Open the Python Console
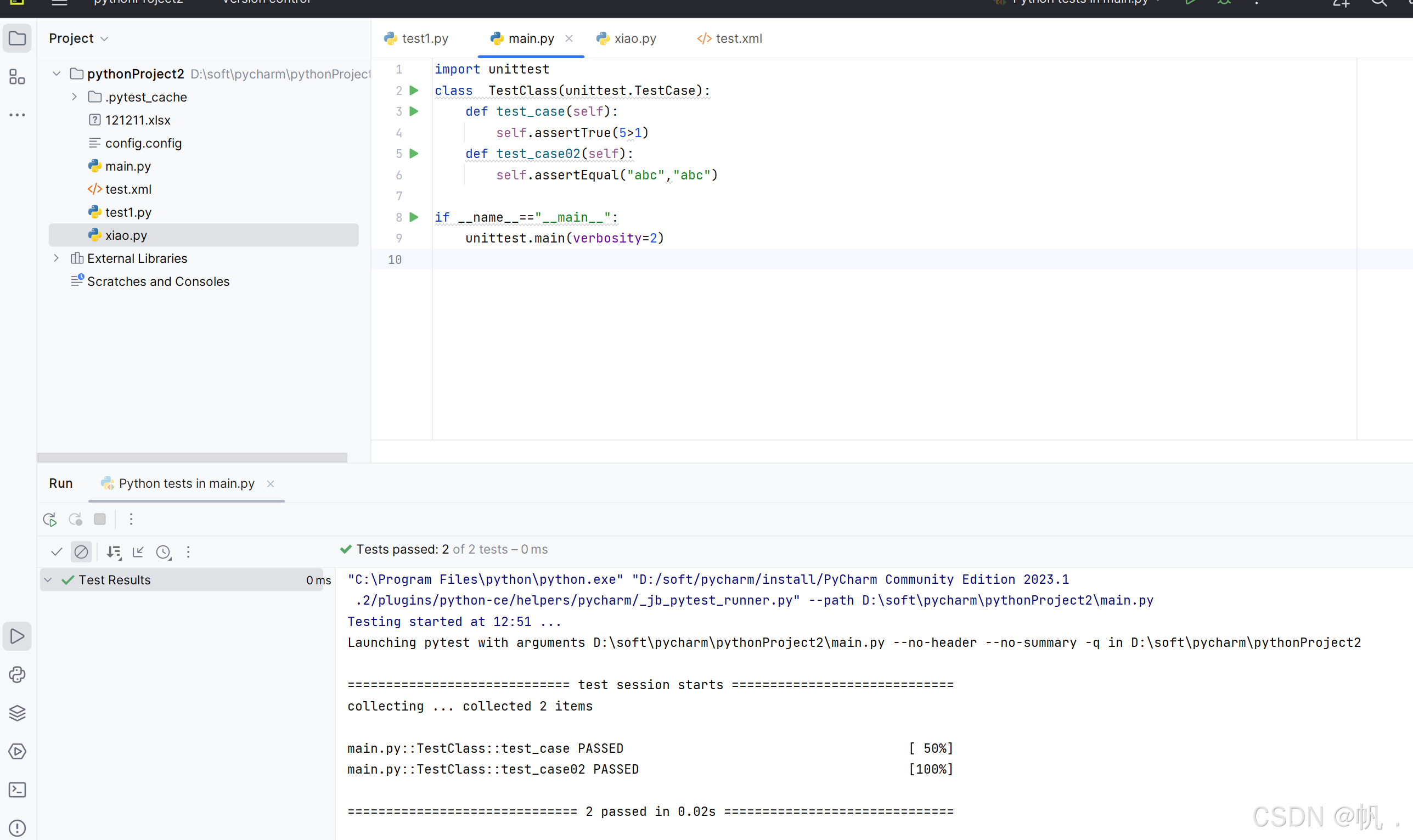This screenshot has width=1413, height=840. tap(18, 675)
